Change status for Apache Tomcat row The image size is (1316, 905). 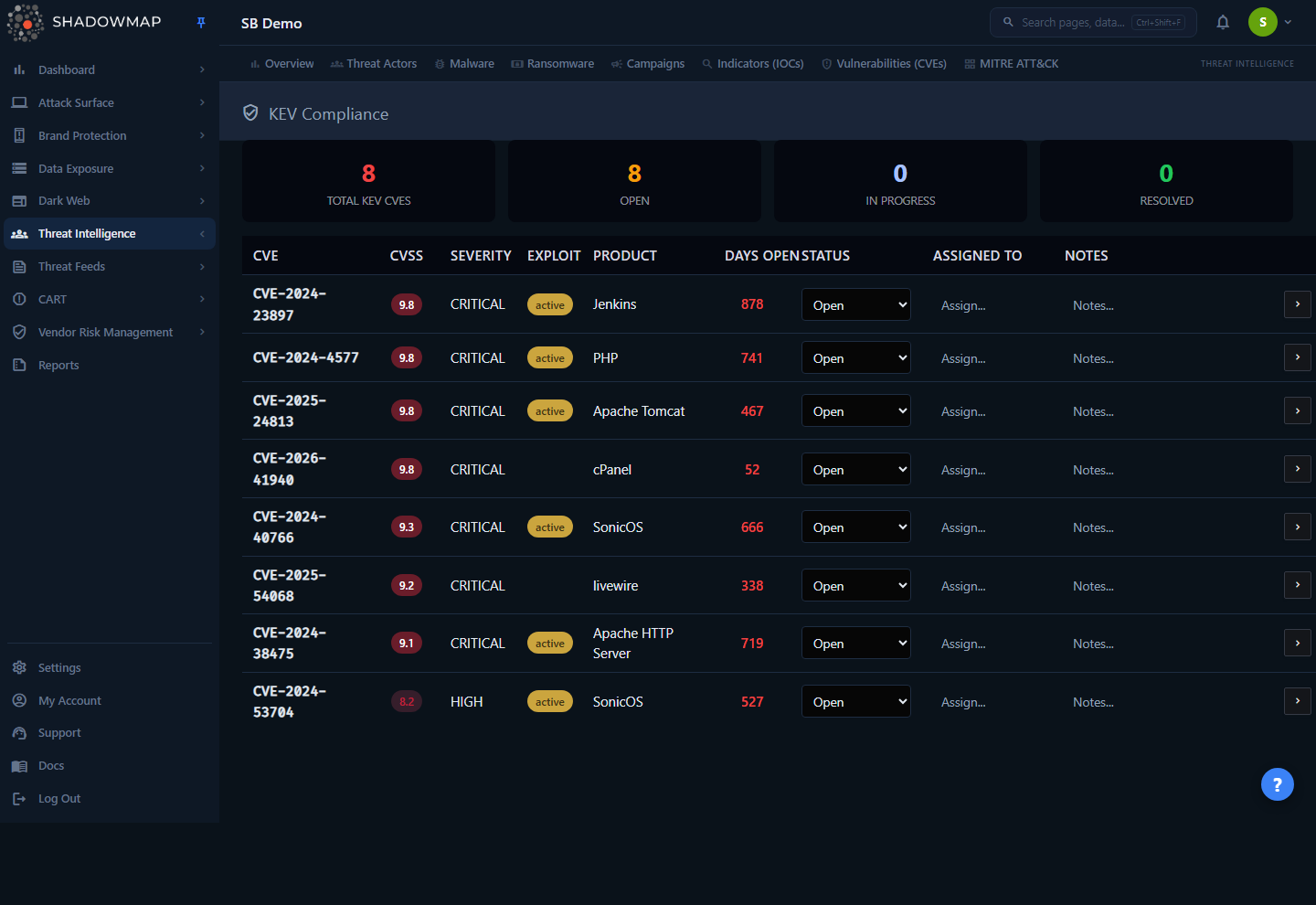click(856, 410)
